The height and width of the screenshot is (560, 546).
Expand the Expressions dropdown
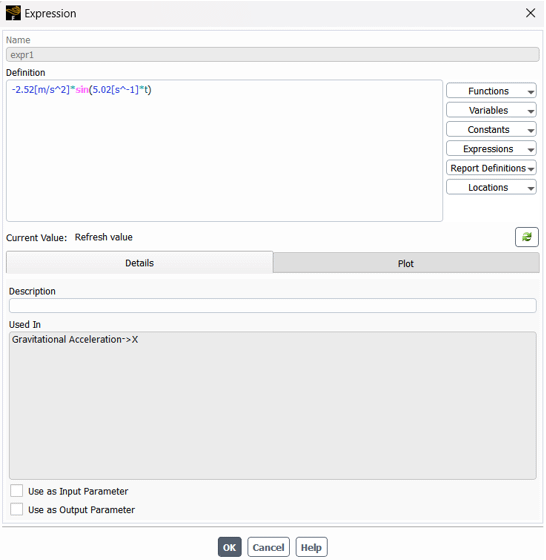pyautogui.click(x=491, y=149)
